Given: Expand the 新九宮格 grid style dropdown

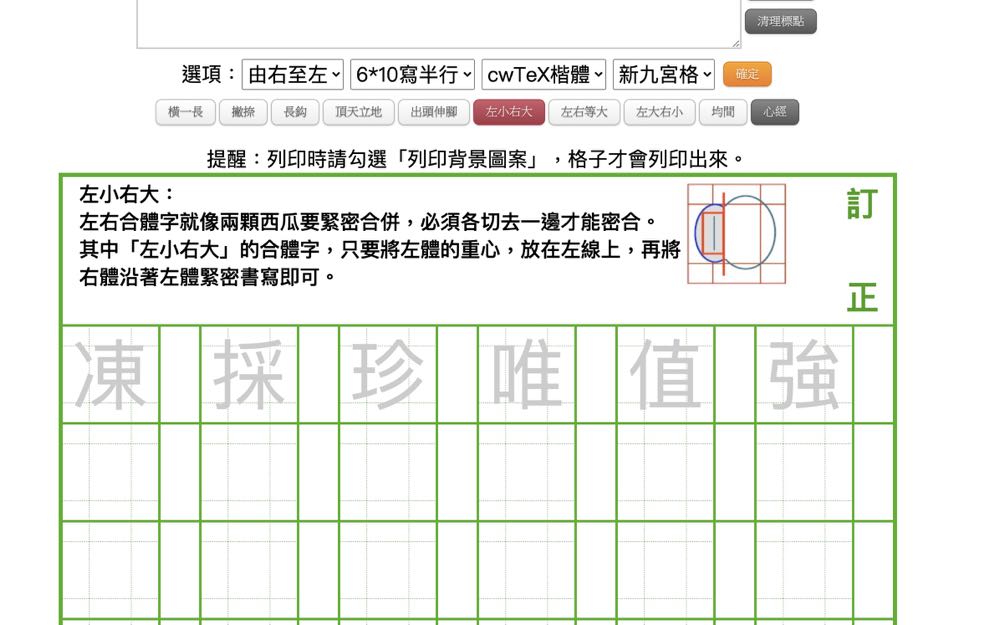Looking at the screenshot, I should (664, 75).
